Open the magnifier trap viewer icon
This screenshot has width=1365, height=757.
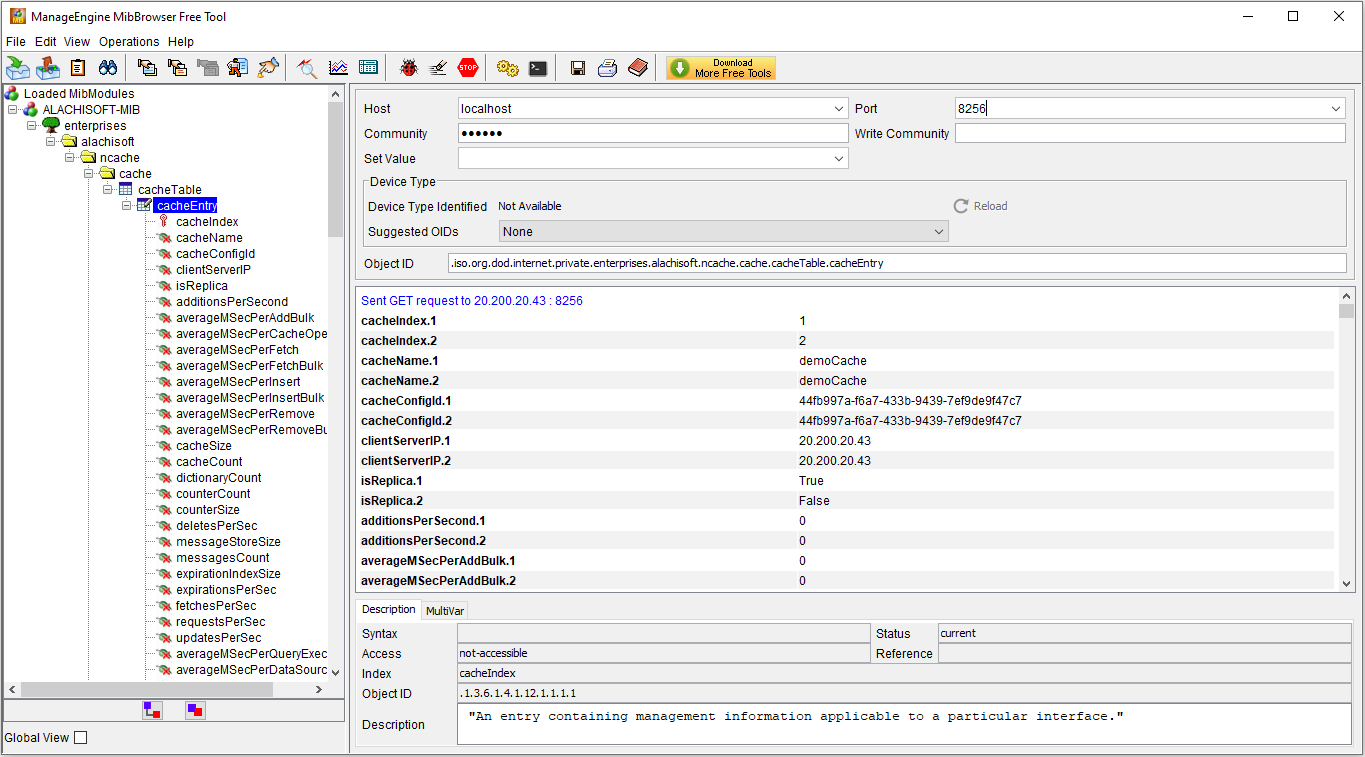click(308, 68)
